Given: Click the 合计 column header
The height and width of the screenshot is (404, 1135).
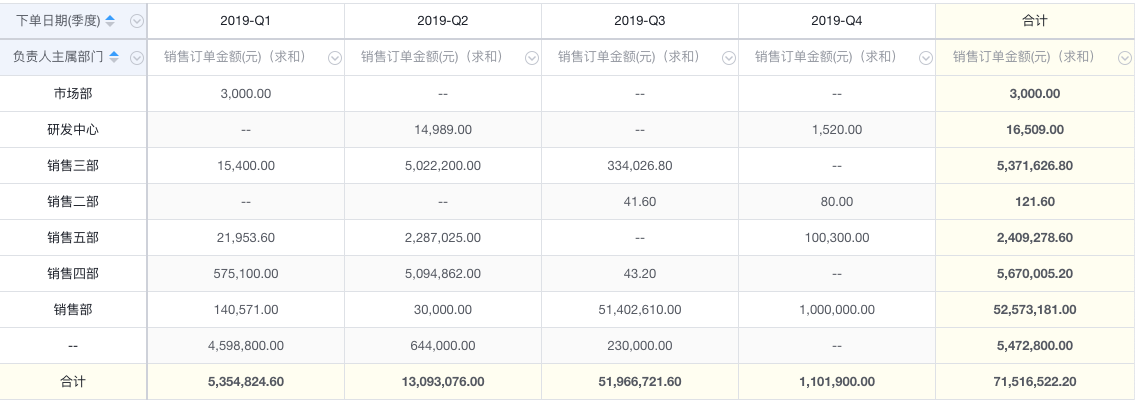Looking at the screenshot, I should (1035, 21).
